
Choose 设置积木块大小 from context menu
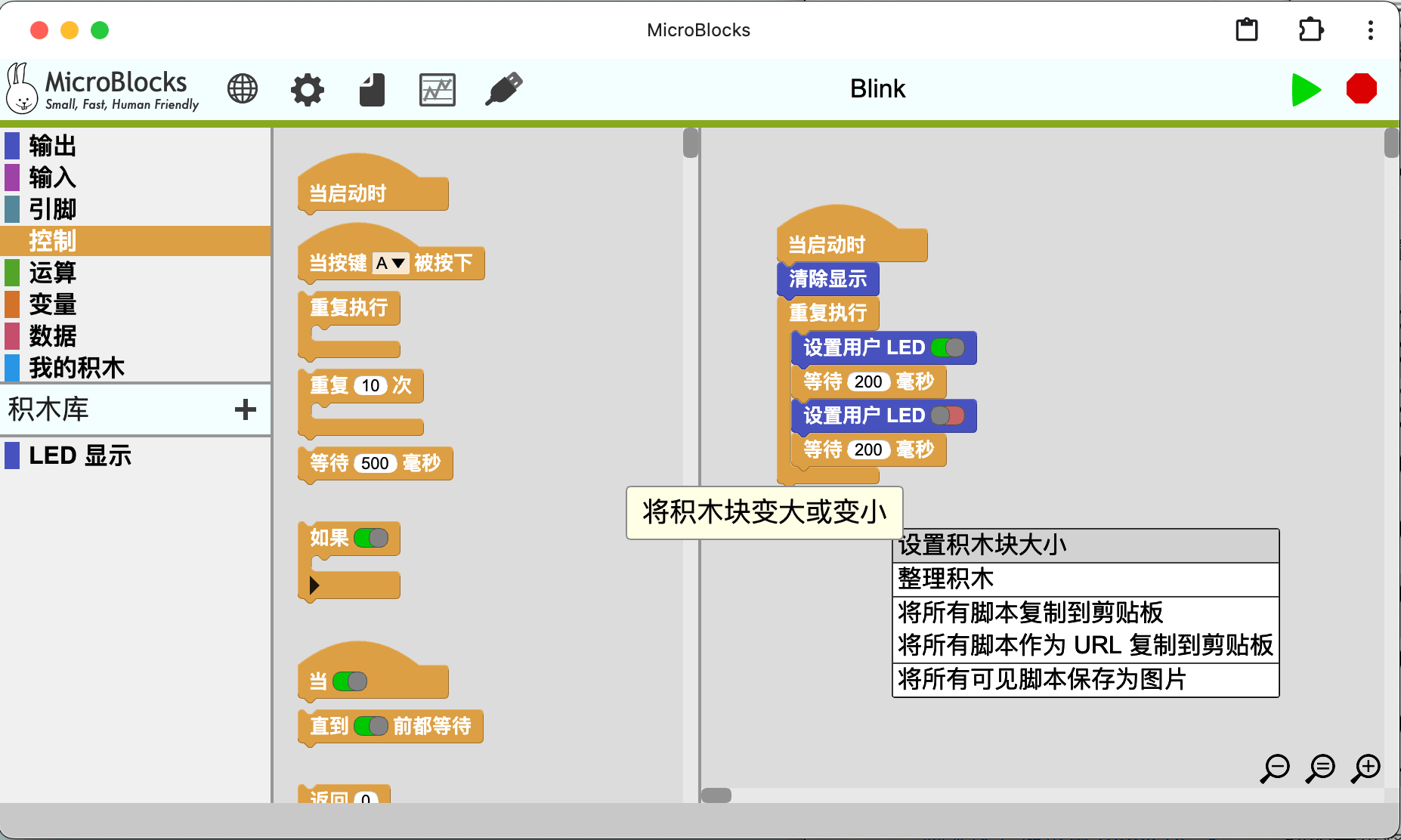(1086, 545)
